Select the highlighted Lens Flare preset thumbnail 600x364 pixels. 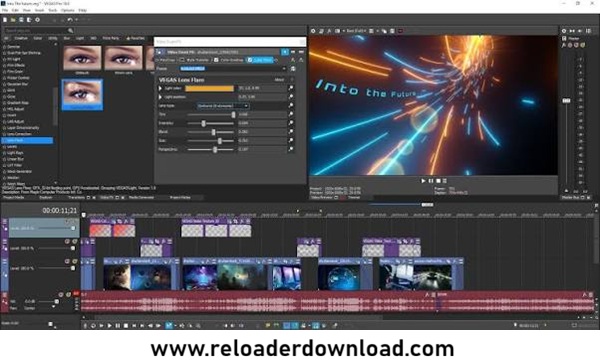[82, 94]
